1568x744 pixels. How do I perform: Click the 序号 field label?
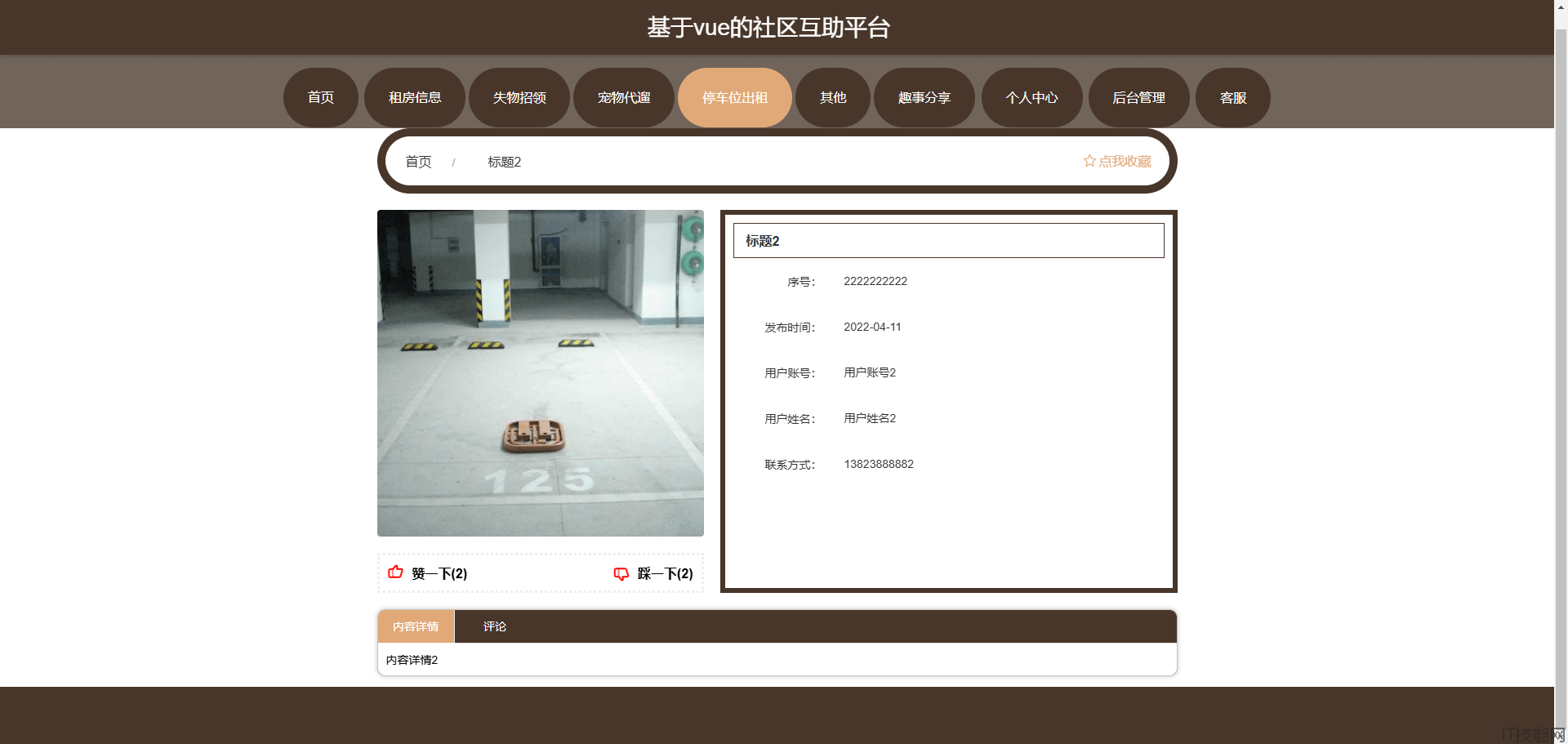point(801,282)
